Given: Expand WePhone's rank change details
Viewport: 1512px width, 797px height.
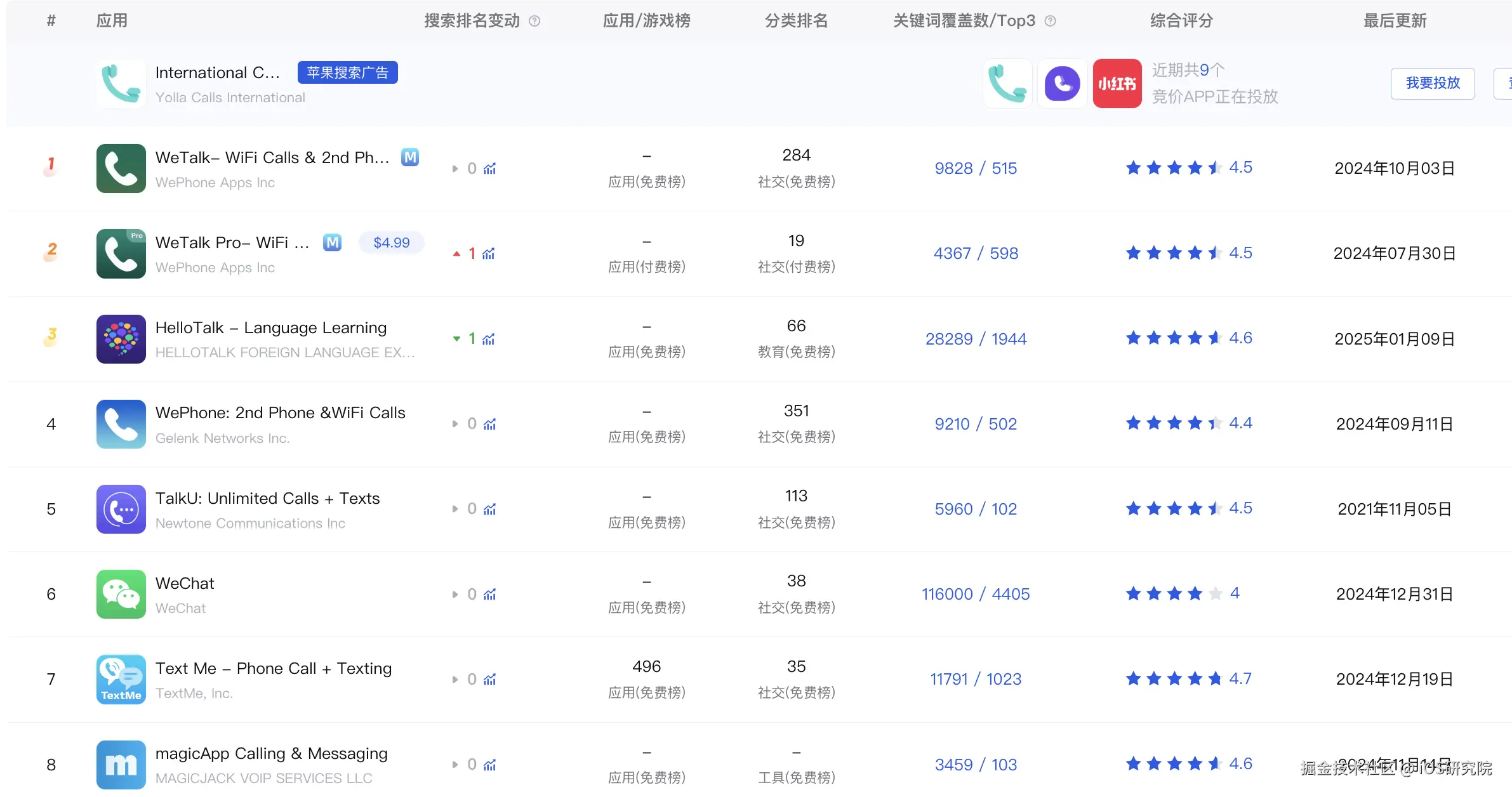Looking at the screenshot, I should (454, 424).
